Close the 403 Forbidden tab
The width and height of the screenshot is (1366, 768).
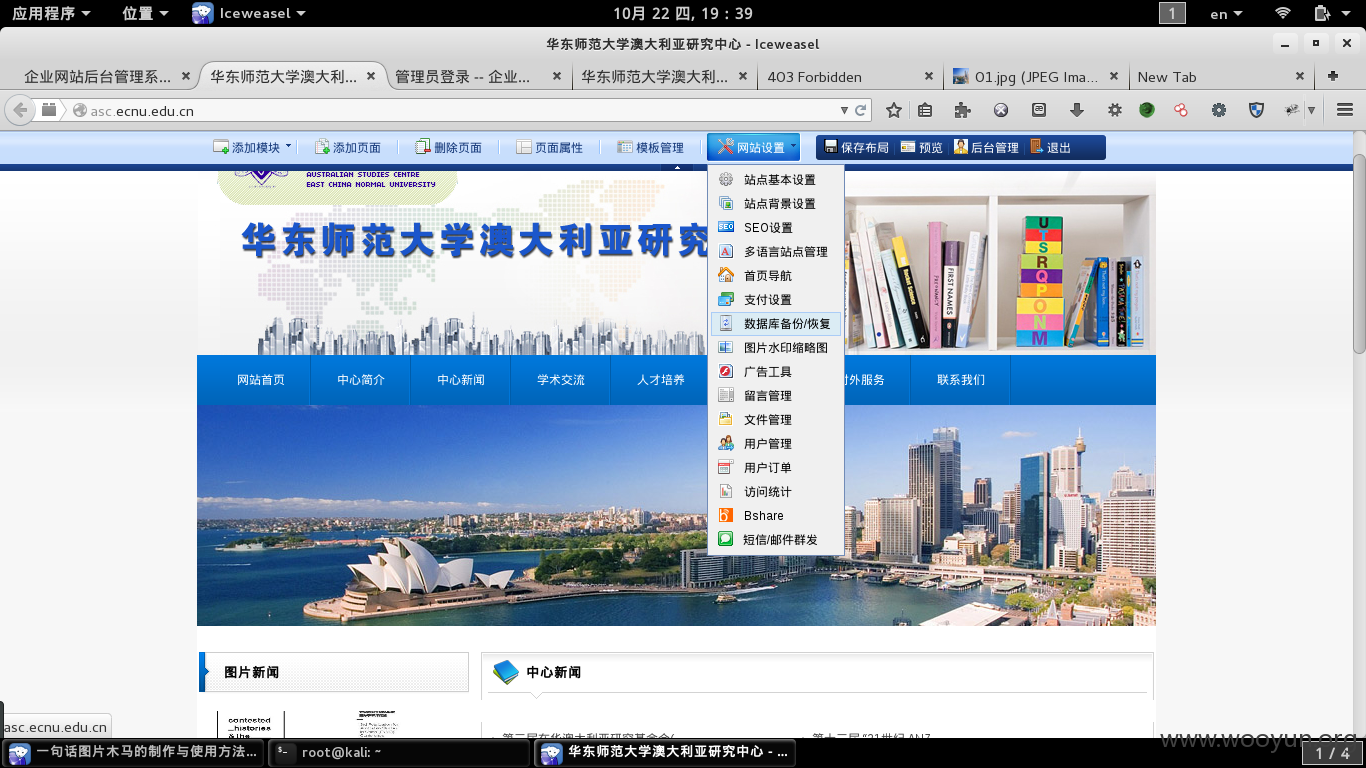[x=928, y=76]
